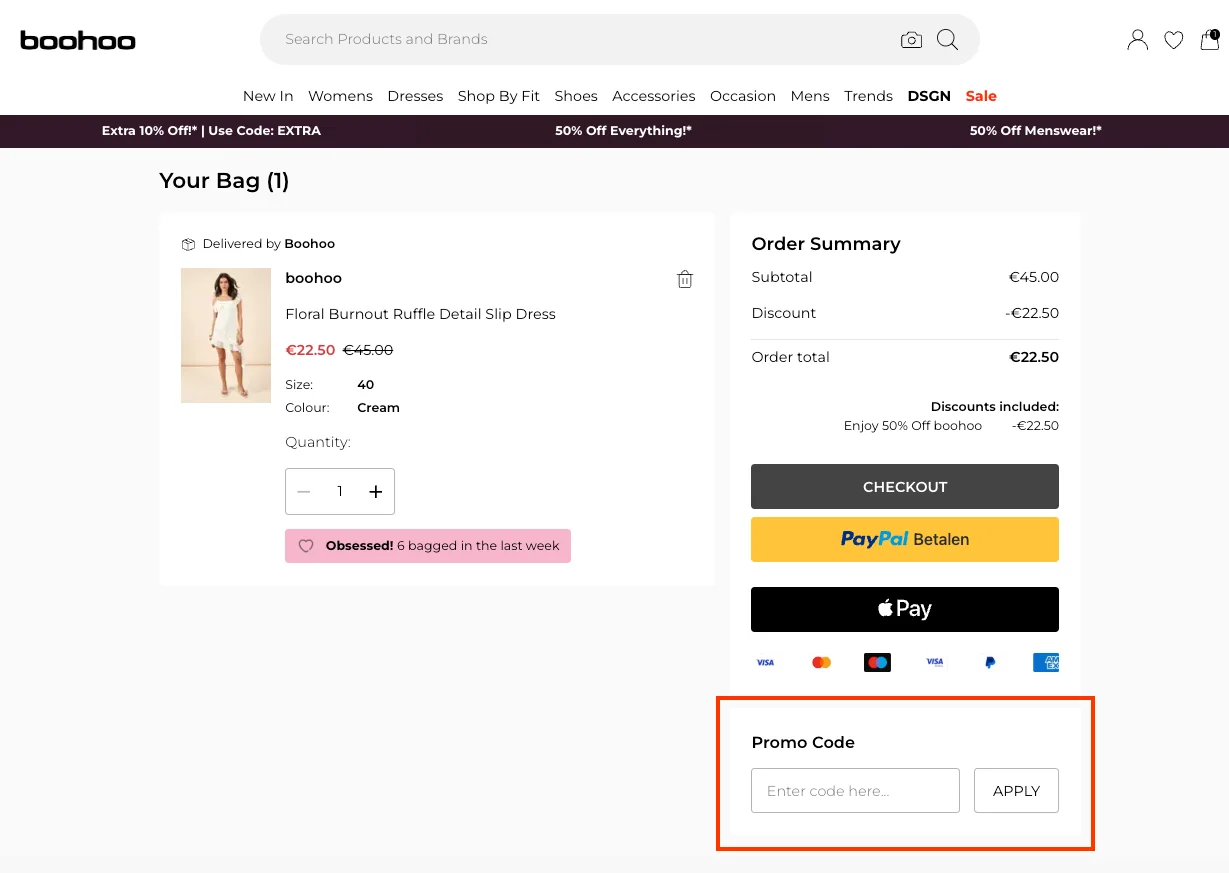This screenshot has height=873, width=1229.
Task: Click the magnifying glass search icon
Action: [946, 39]
